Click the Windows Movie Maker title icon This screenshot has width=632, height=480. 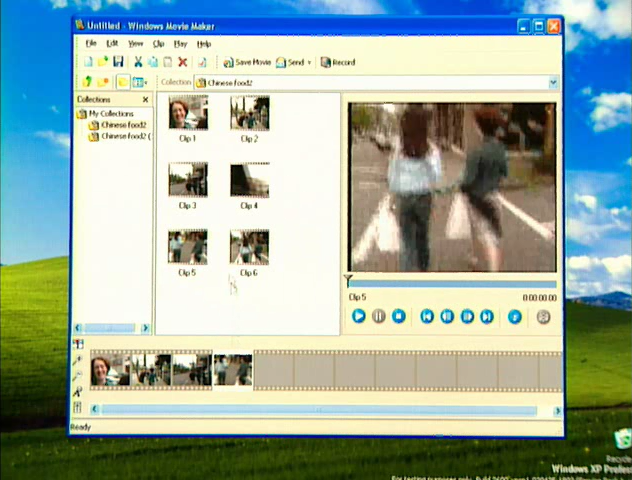pos(80,25)
